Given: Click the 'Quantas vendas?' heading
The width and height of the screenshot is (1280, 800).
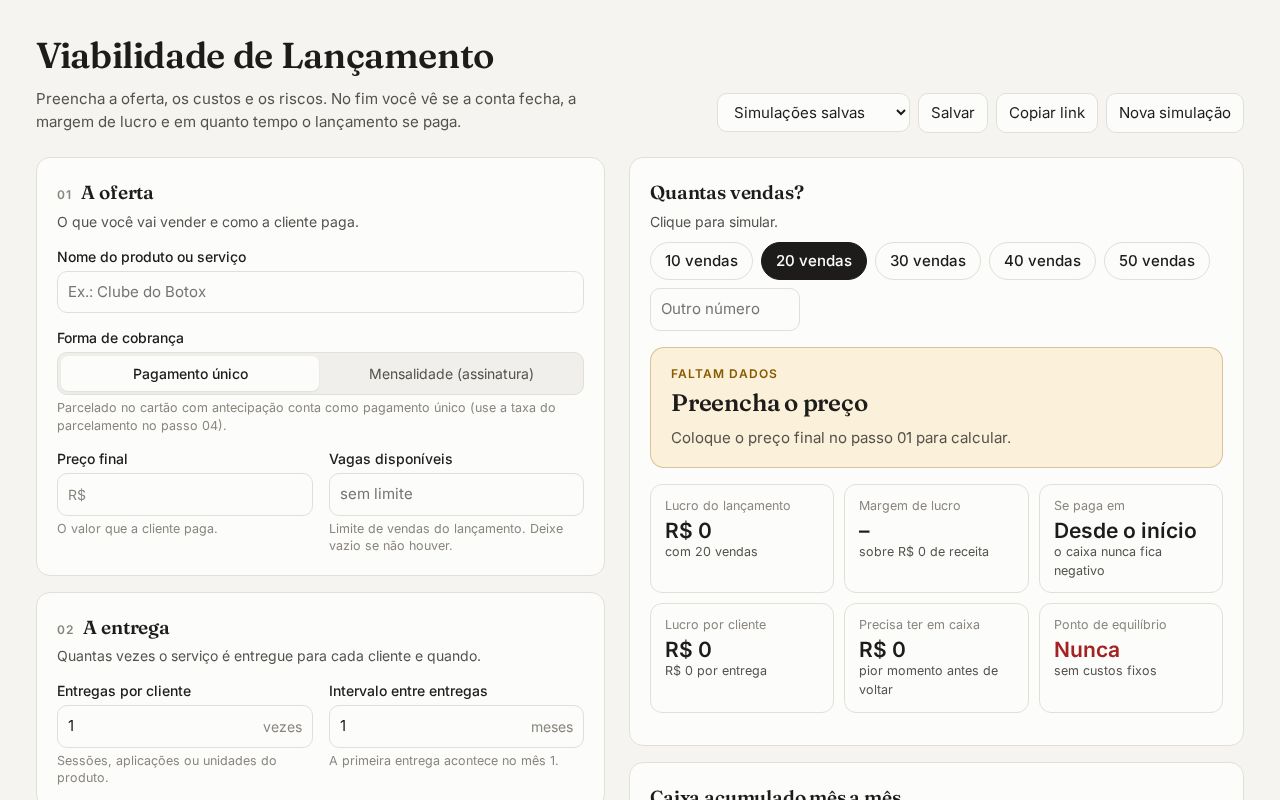Looking at the screenshot, I should [x=727, y=193].
